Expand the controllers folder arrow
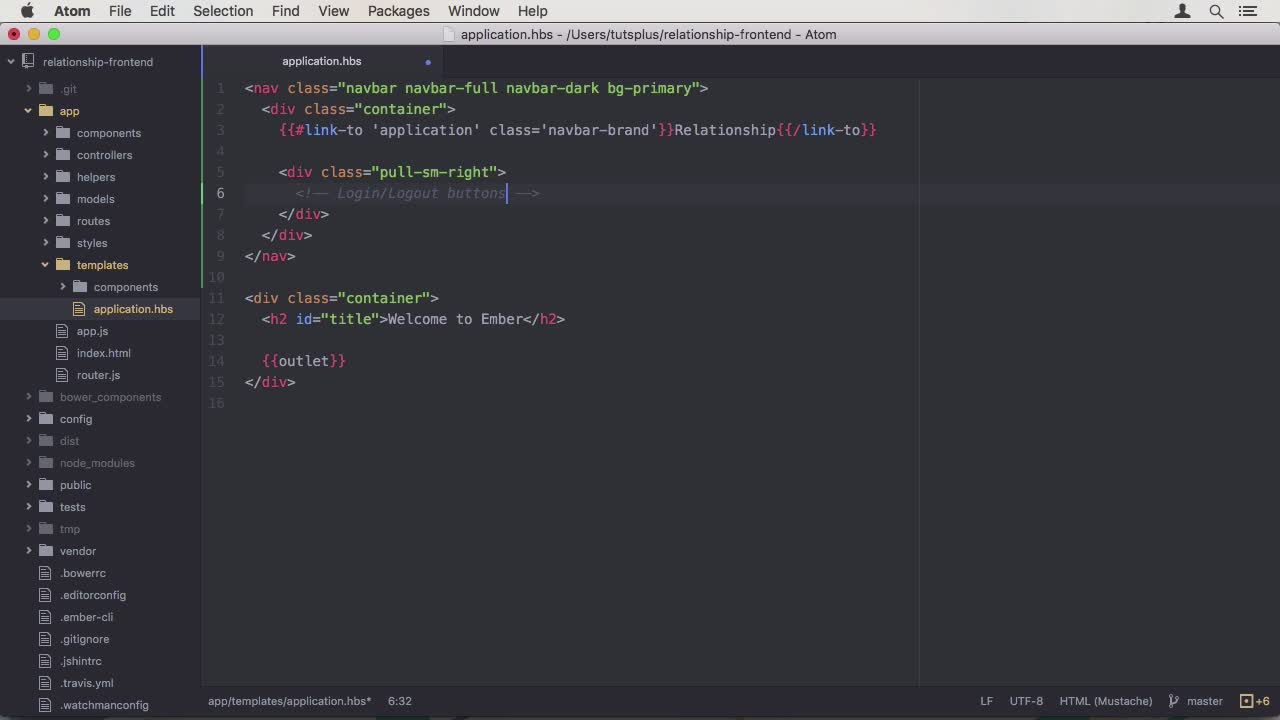 [x=45, y=155]
